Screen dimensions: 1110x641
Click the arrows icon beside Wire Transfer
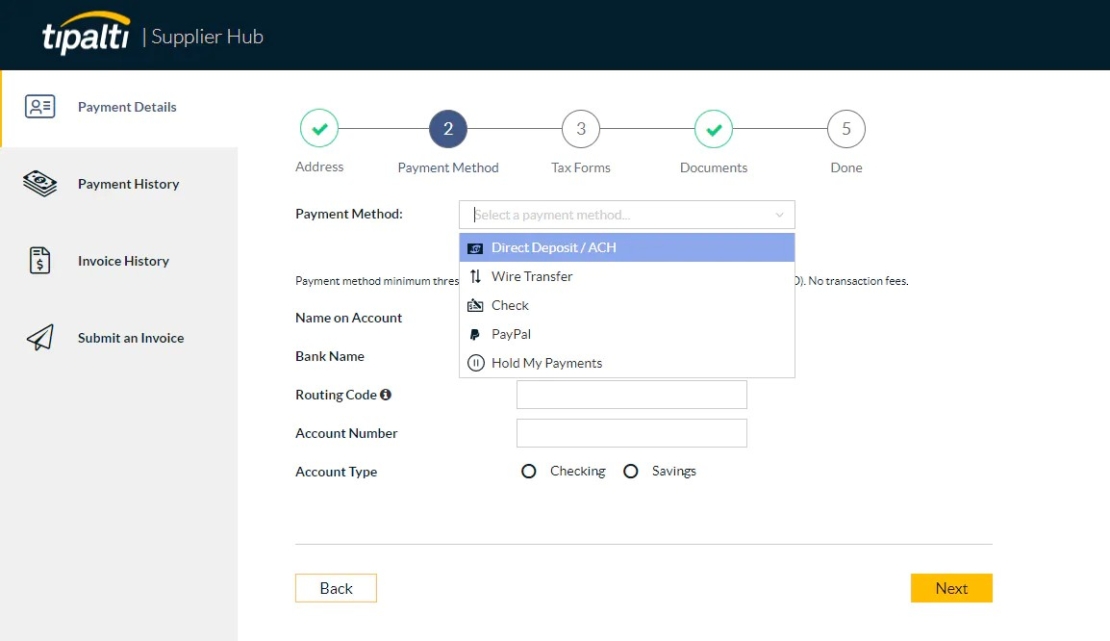(476, 276)
